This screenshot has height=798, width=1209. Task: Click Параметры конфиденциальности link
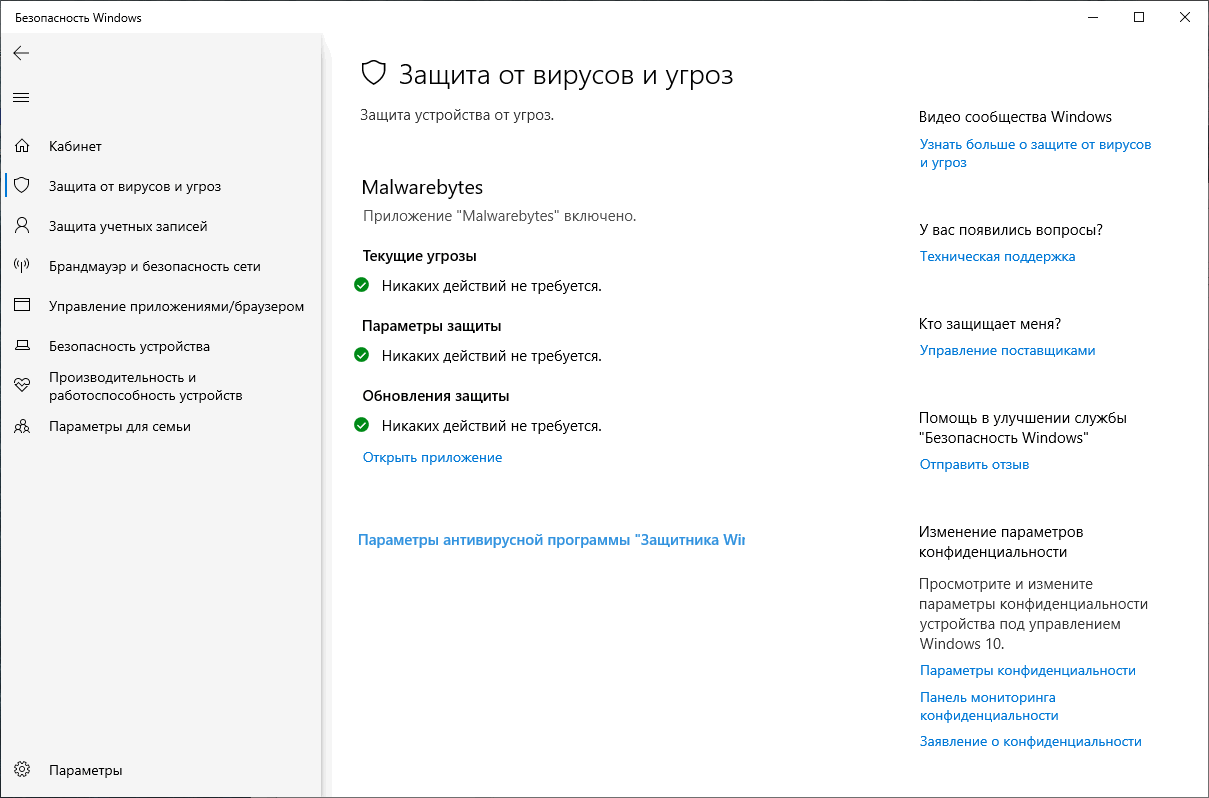coord(1028,670)
